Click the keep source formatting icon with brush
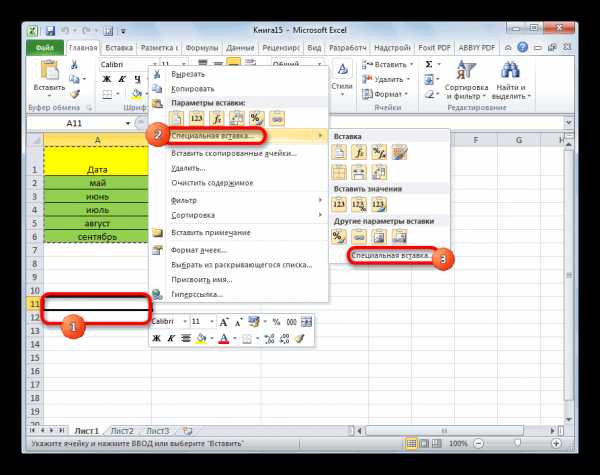Viewport: 600px width, 475px height. [x=399, y=152]
